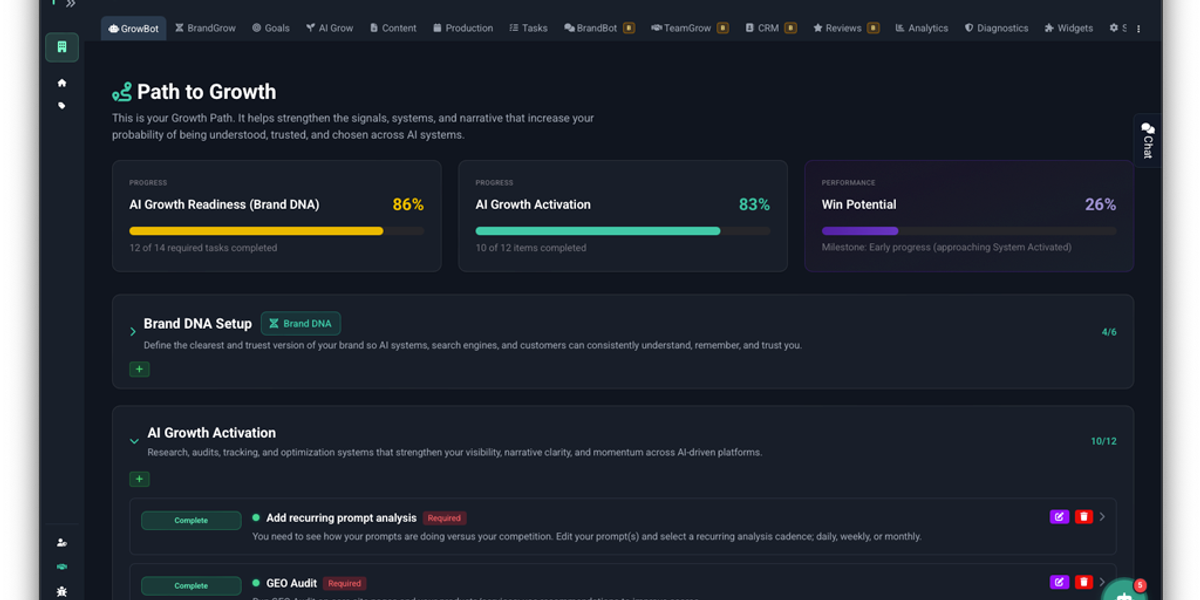Image resolution: width=1200 pixels, height=600 pixels.
Task: Click the 86% readiness value
Action: [408, 204]
